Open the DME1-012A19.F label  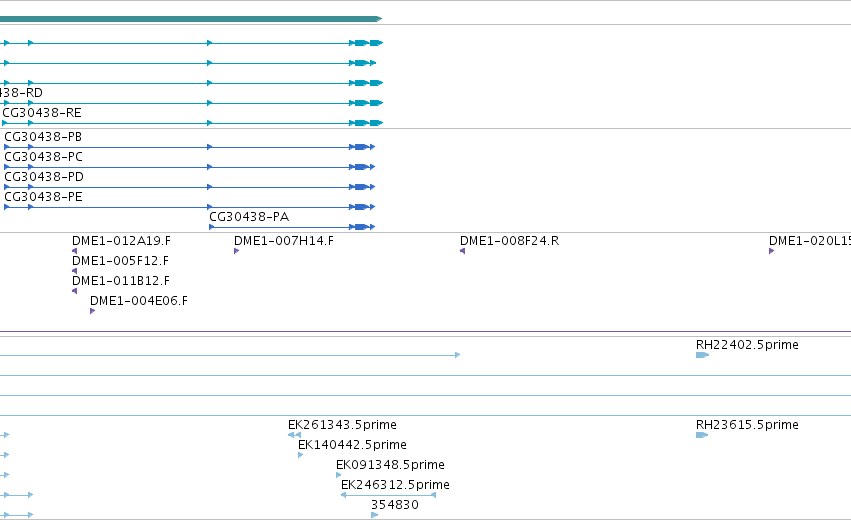(x=121, y=241)
